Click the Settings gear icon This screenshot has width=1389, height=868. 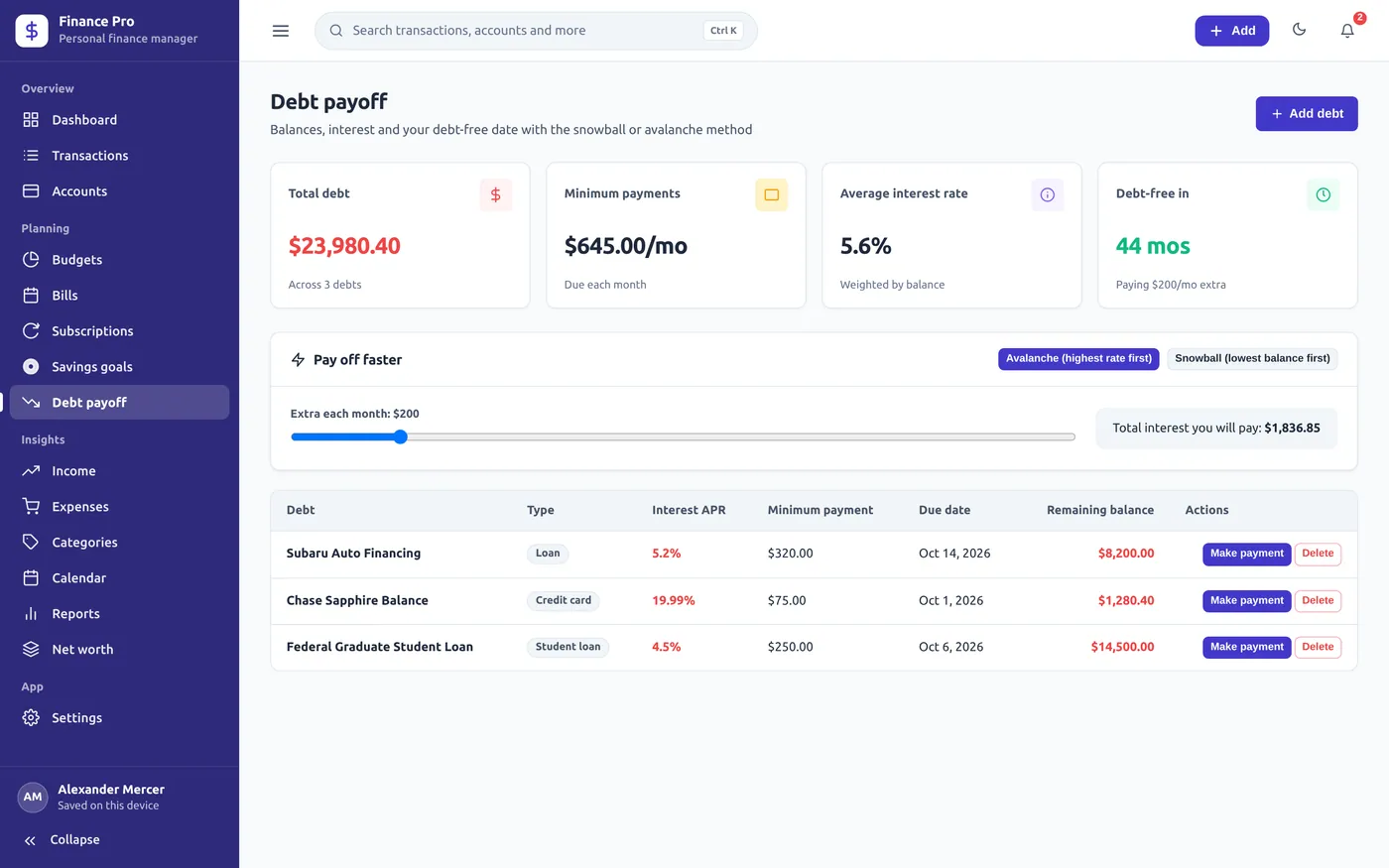(31, 718)
